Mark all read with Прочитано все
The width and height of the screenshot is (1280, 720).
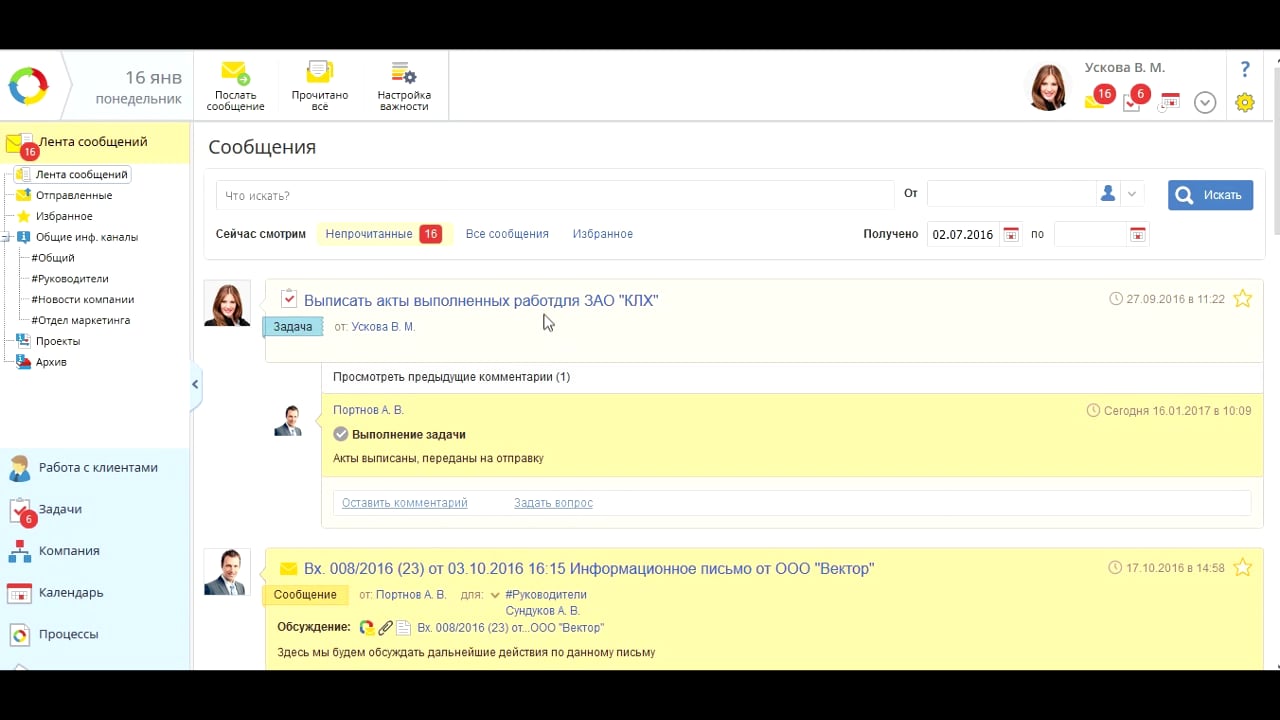[320, 86]
